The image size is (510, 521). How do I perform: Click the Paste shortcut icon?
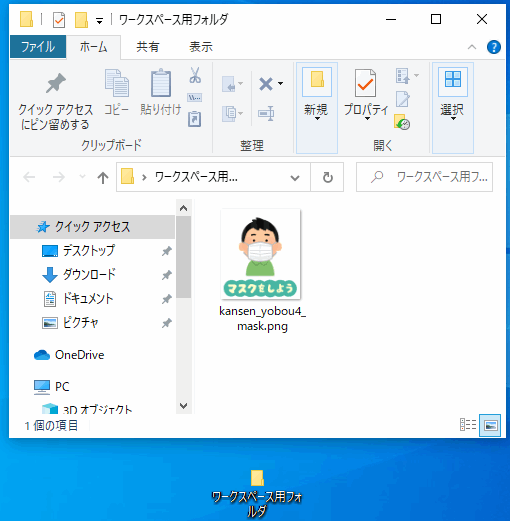[195, 119]
